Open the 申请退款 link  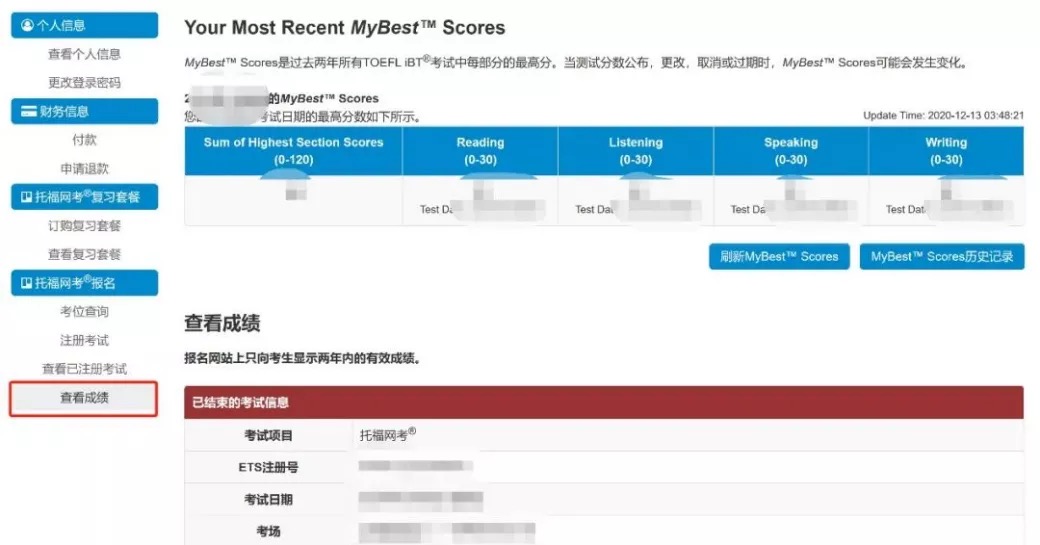pyautogui.click(x=84, y=168)
